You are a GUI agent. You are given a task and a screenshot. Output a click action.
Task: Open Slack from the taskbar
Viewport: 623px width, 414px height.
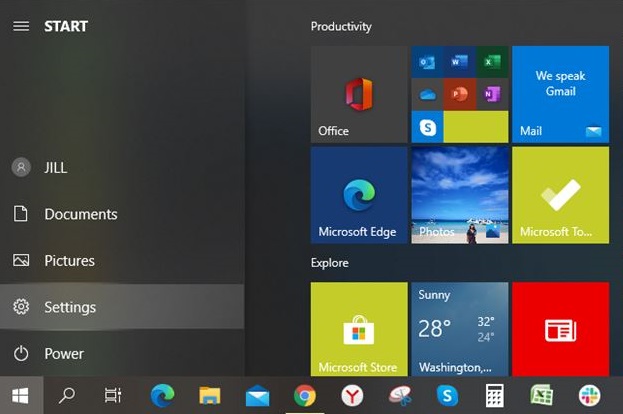coord(589,395)
